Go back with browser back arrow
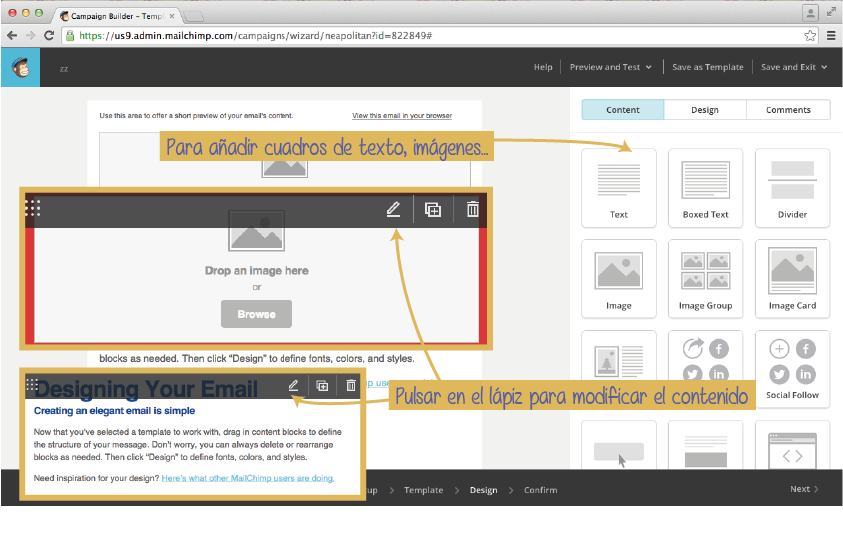The height and width of the screenshot is (538, 843). 12,35
